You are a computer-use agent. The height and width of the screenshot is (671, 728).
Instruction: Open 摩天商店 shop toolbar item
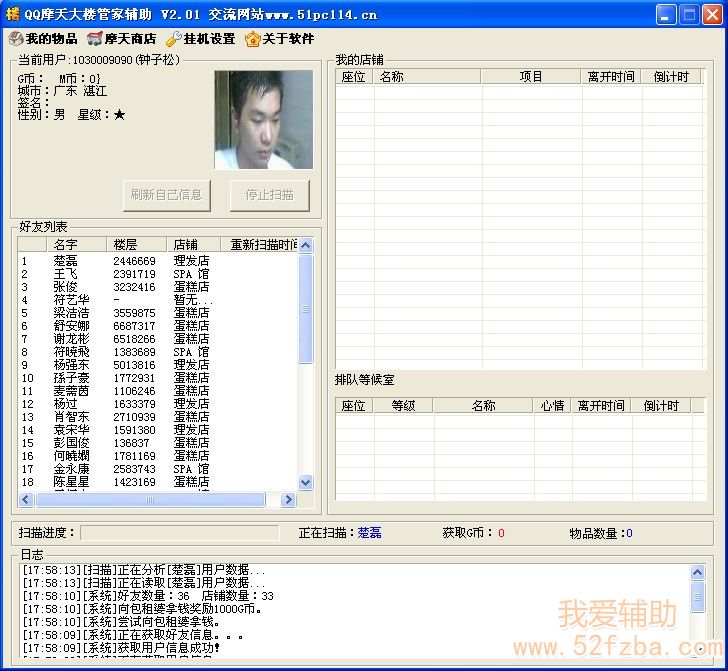tap(122, 39)
